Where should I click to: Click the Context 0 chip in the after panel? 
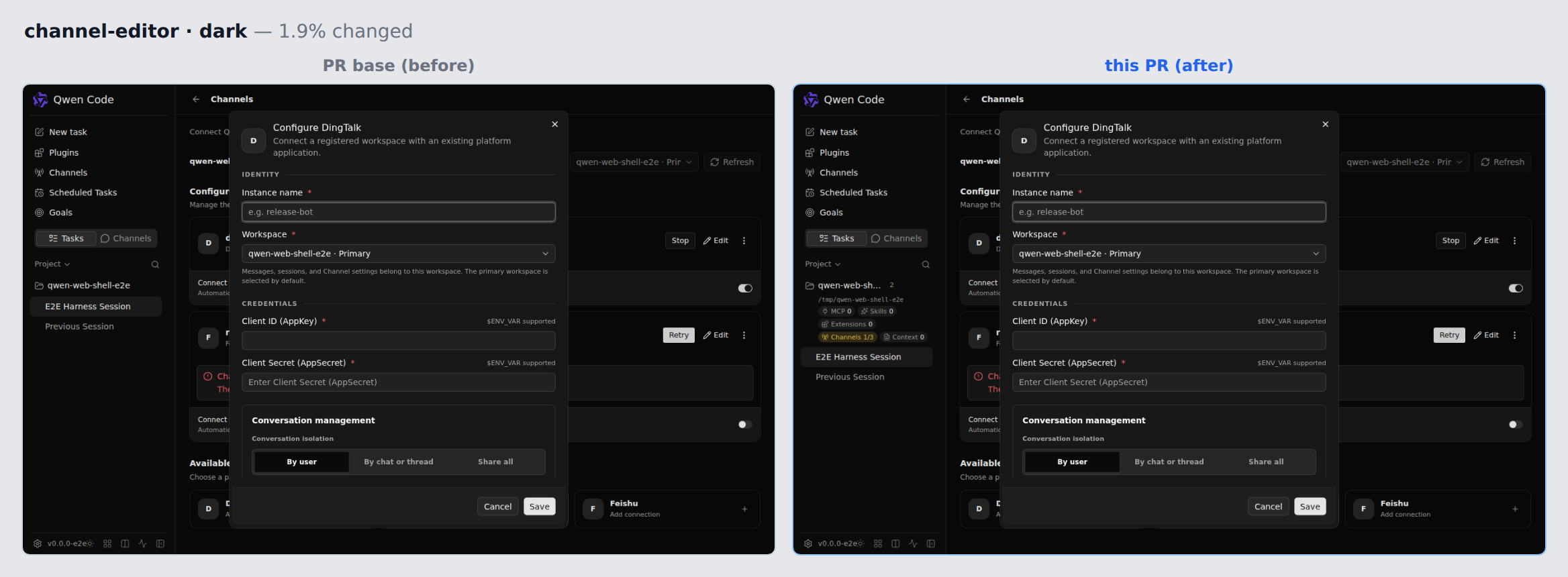click(904, 337)
